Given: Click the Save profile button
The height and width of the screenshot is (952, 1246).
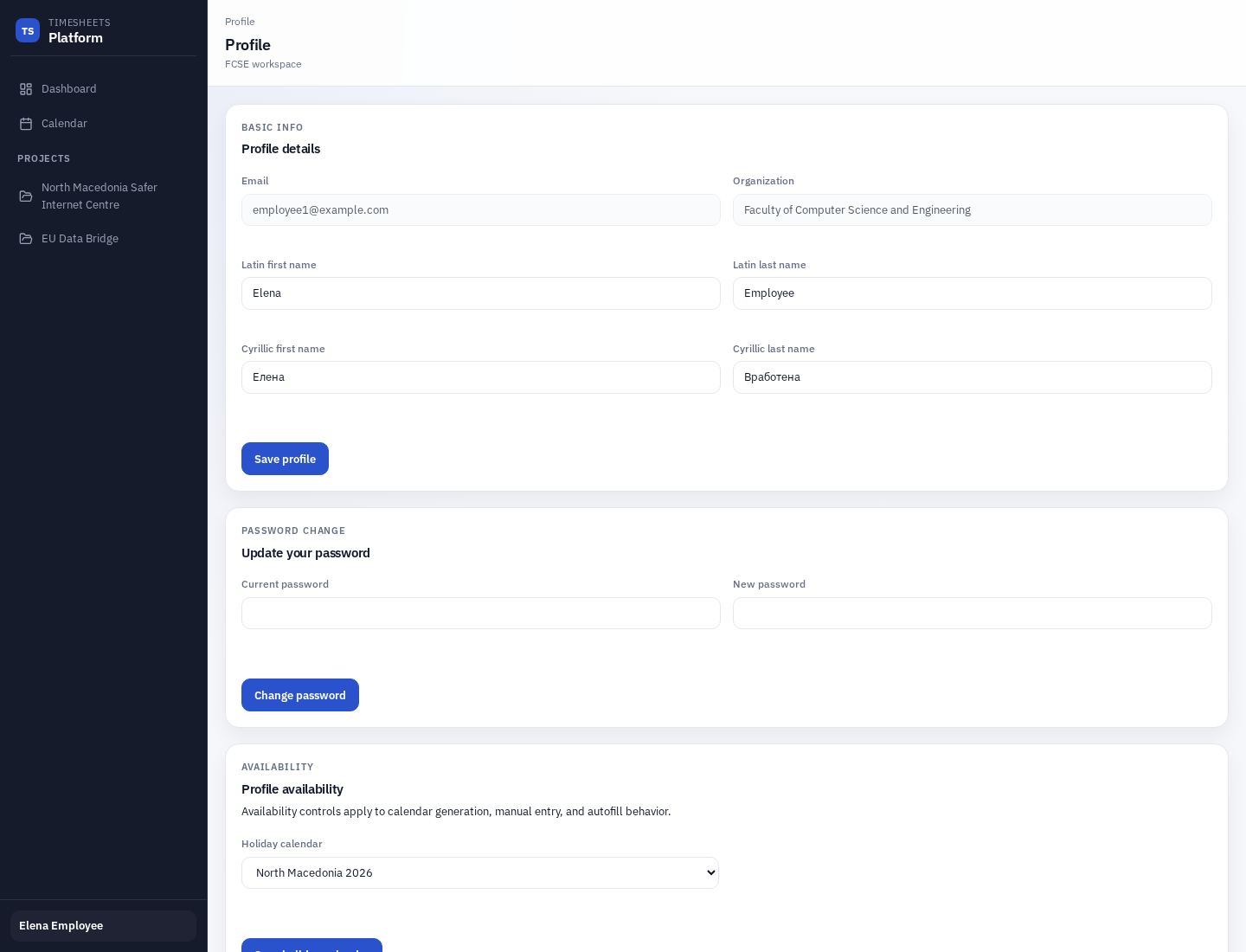Looking at the screenshot, I should coord(285,459).
